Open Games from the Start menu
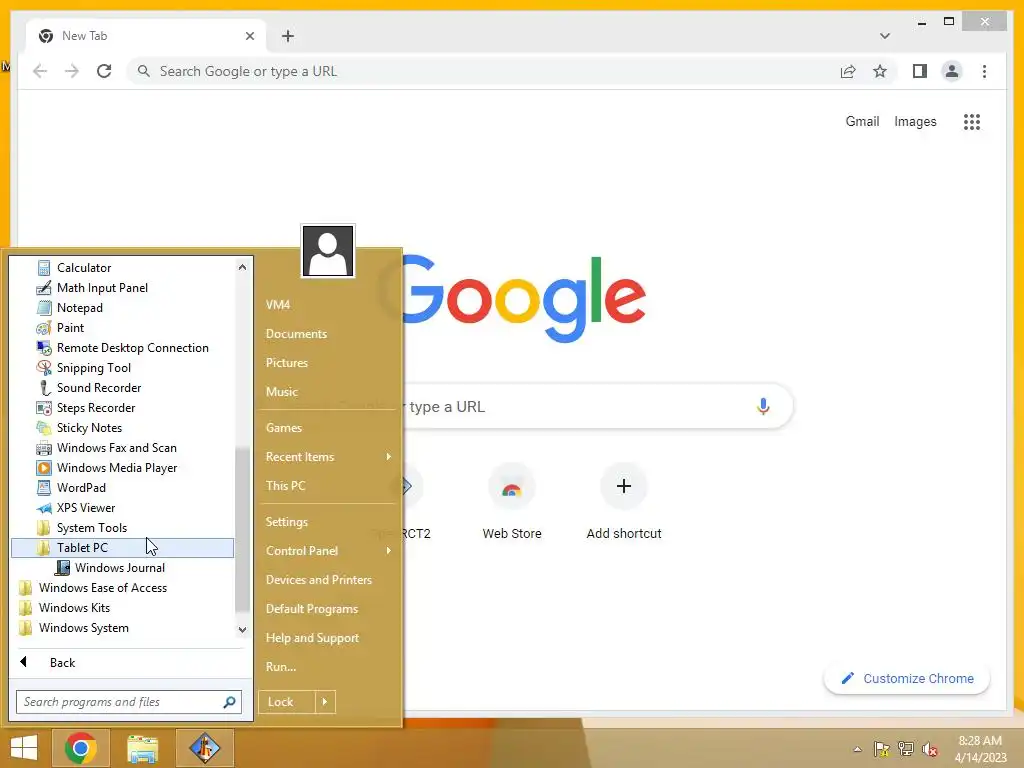Image resolution: width=1024 pixels, height=768 pixels. pyautogui.click(x=283, y=428)
